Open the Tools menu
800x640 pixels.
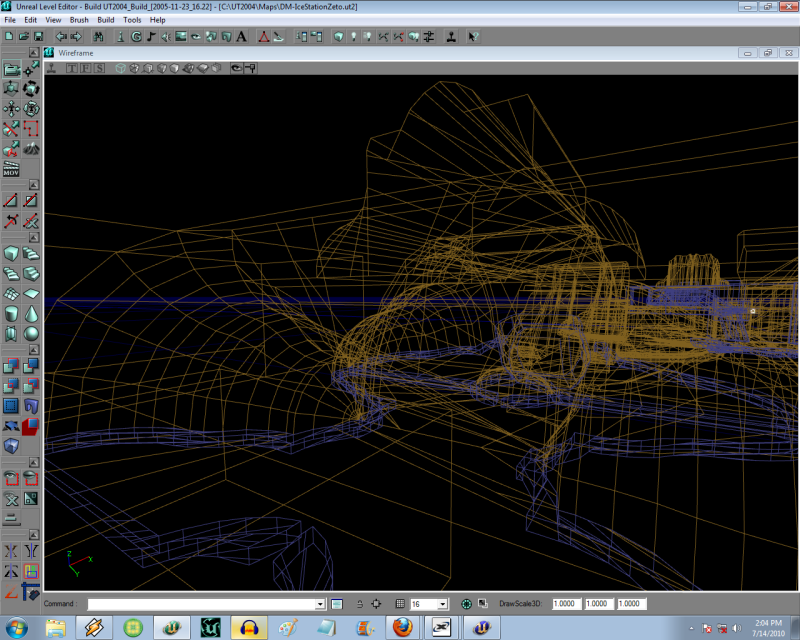132,20
